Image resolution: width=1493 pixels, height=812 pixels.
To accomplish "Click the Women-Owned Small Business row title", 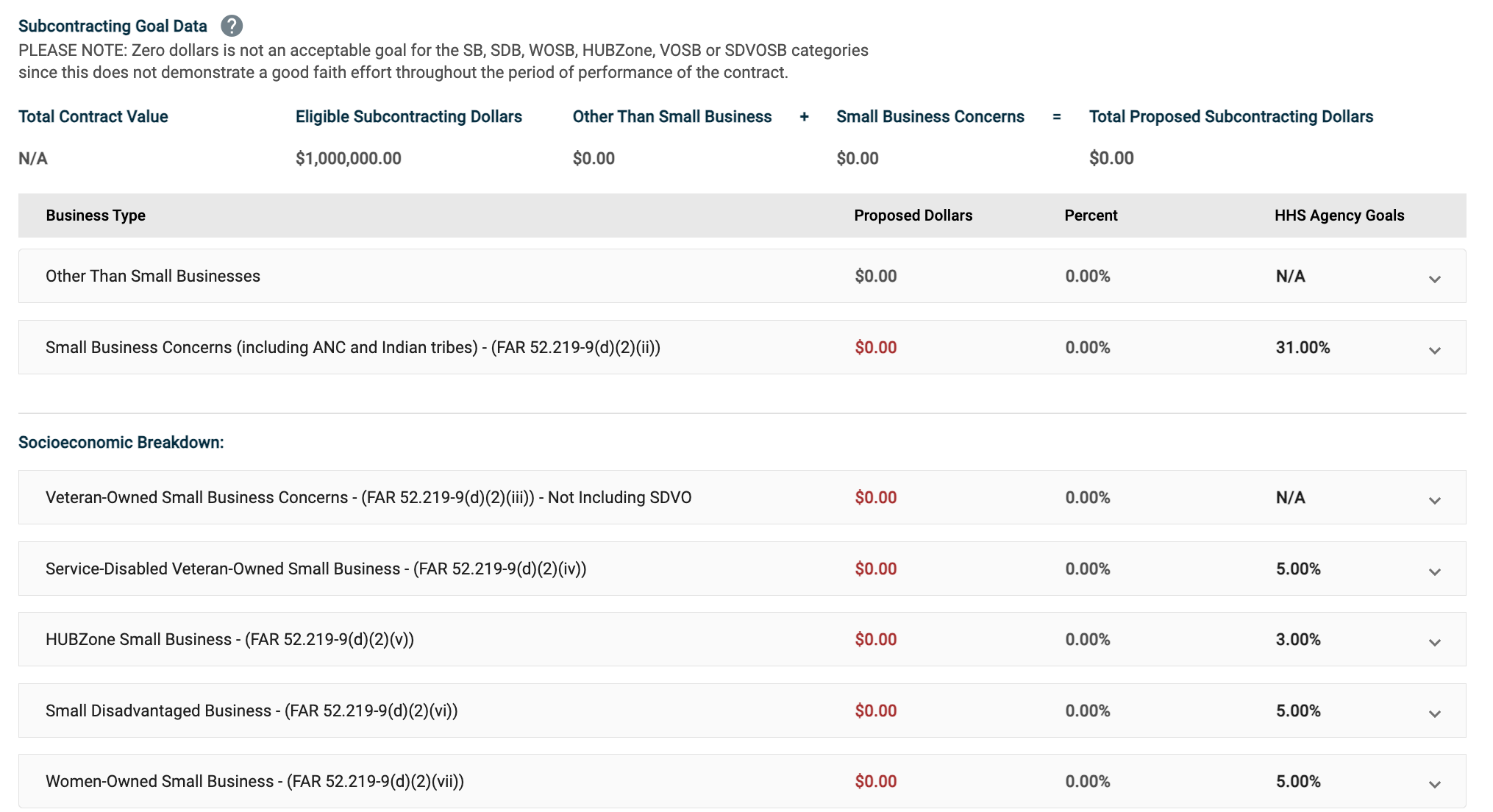I will pyautogui.click(x=254, y=781).
